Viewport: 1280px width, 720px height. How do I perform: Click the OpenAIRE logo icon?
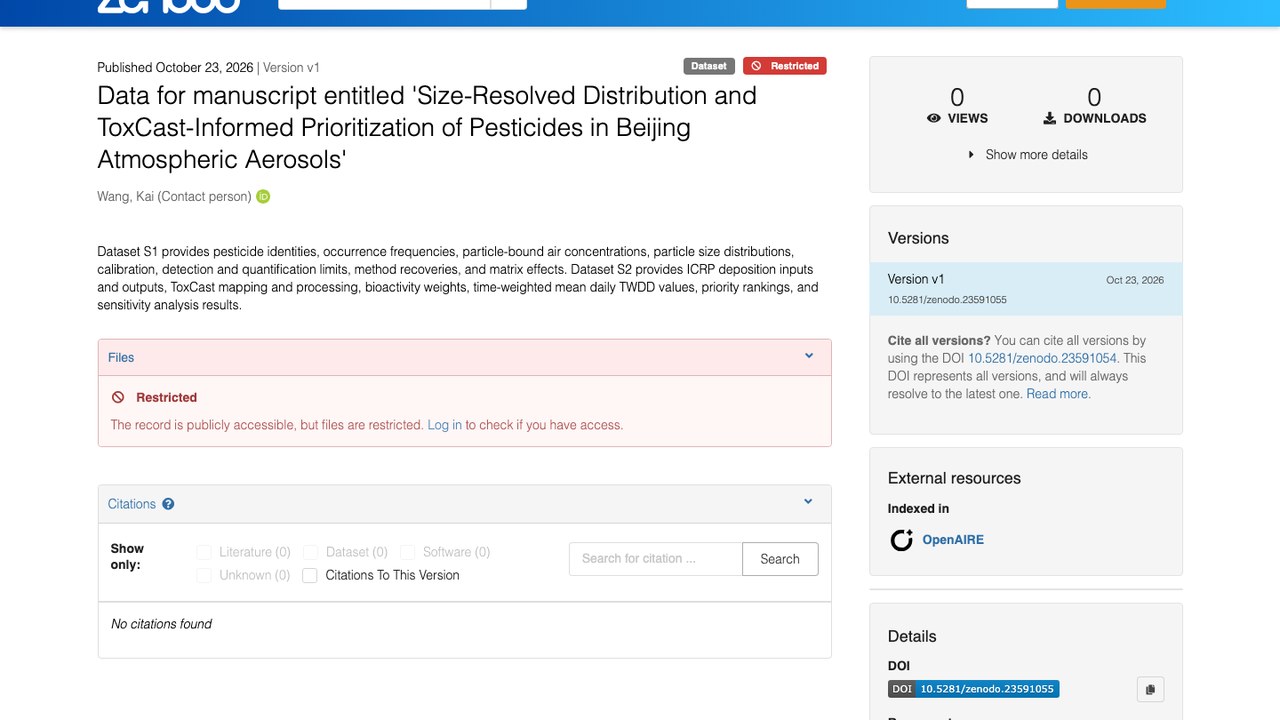click(x=902, y=540)
